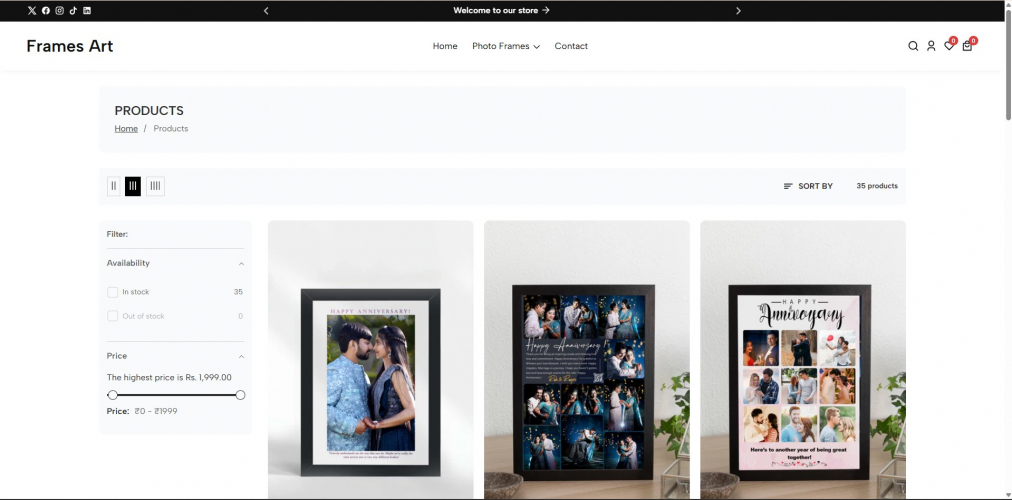Open the pink nine-photo Anniversary frame product
The image size is (1012, 500).
803,360
